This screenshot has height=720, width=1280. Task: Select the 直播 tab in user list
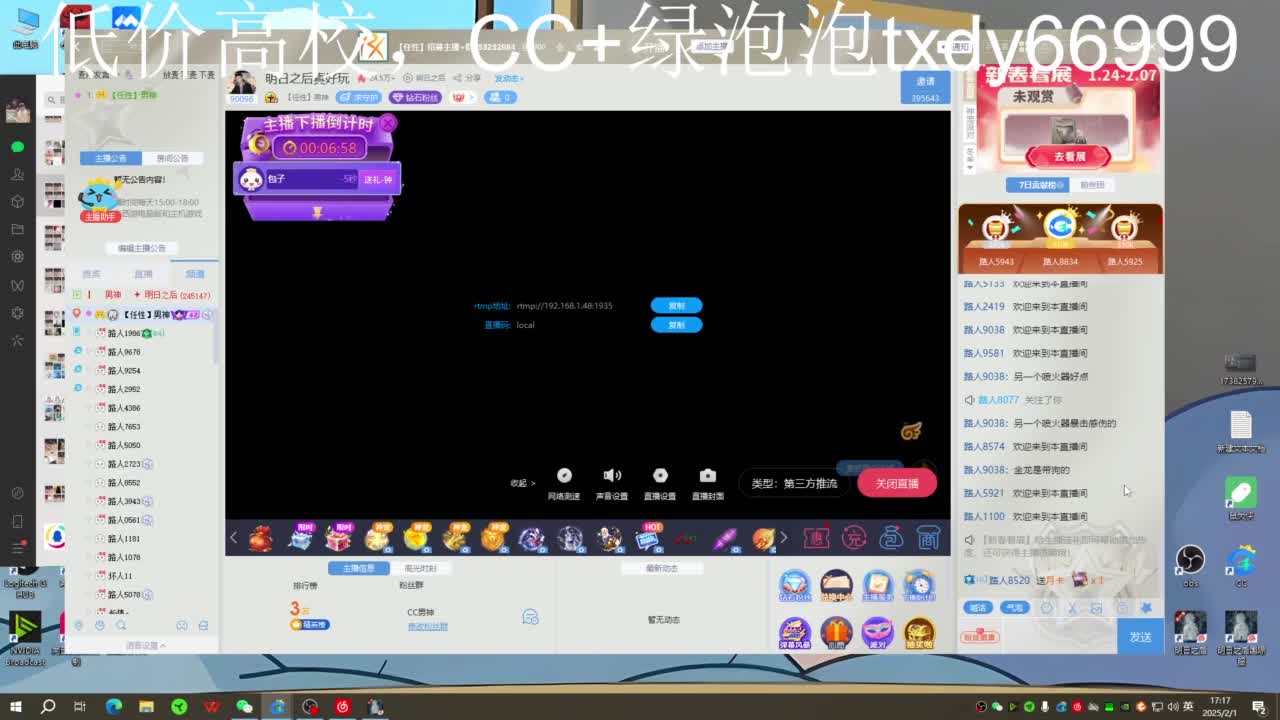click(143, 274)
